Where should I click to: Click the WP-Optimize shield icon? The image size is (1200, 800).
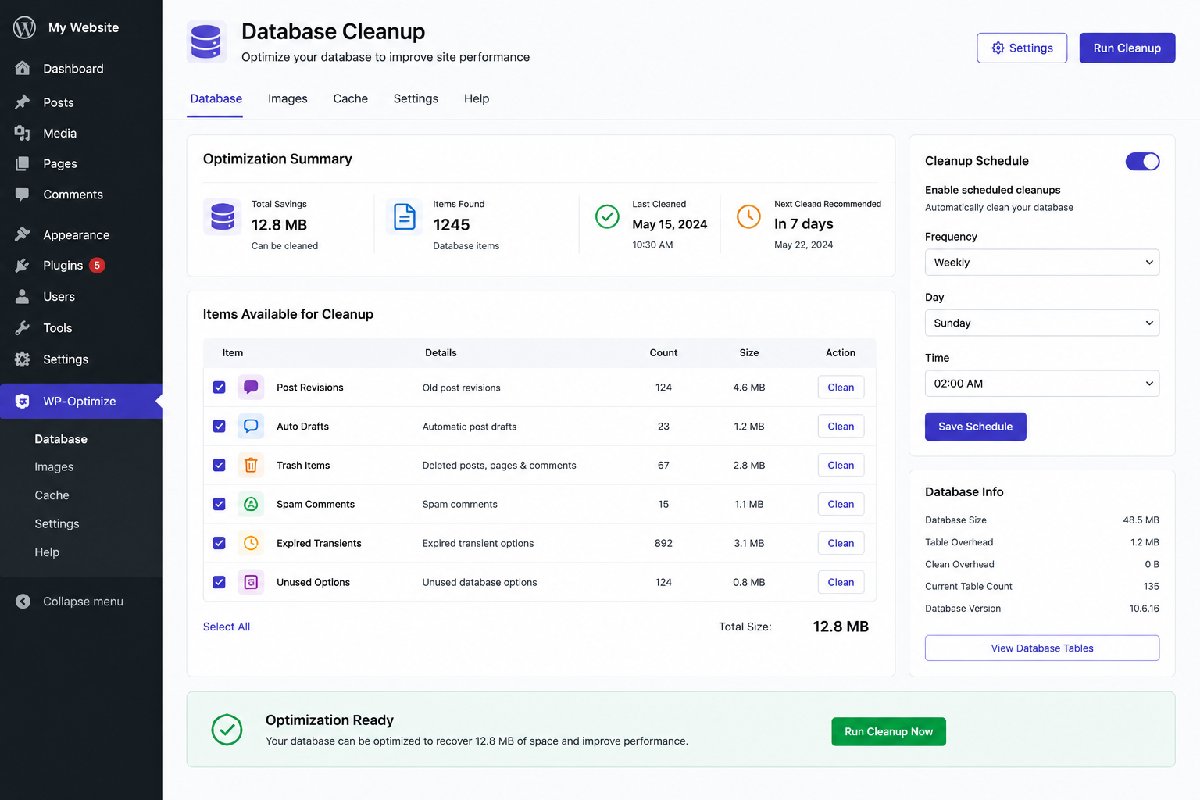pos(22,401)
